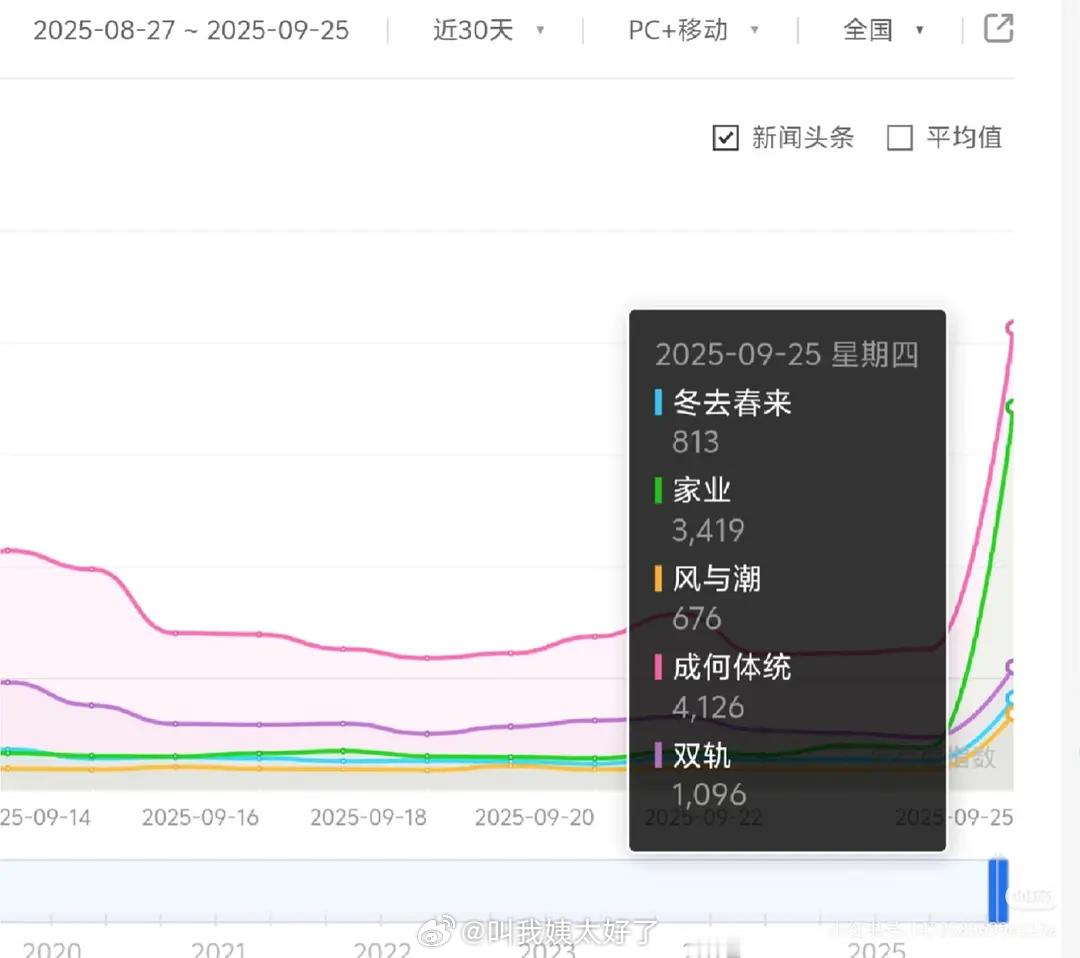Click the purple line's endpoint at chart's right edge
The width and height of the screenshot is (1080, 958).
(1010, 667)
